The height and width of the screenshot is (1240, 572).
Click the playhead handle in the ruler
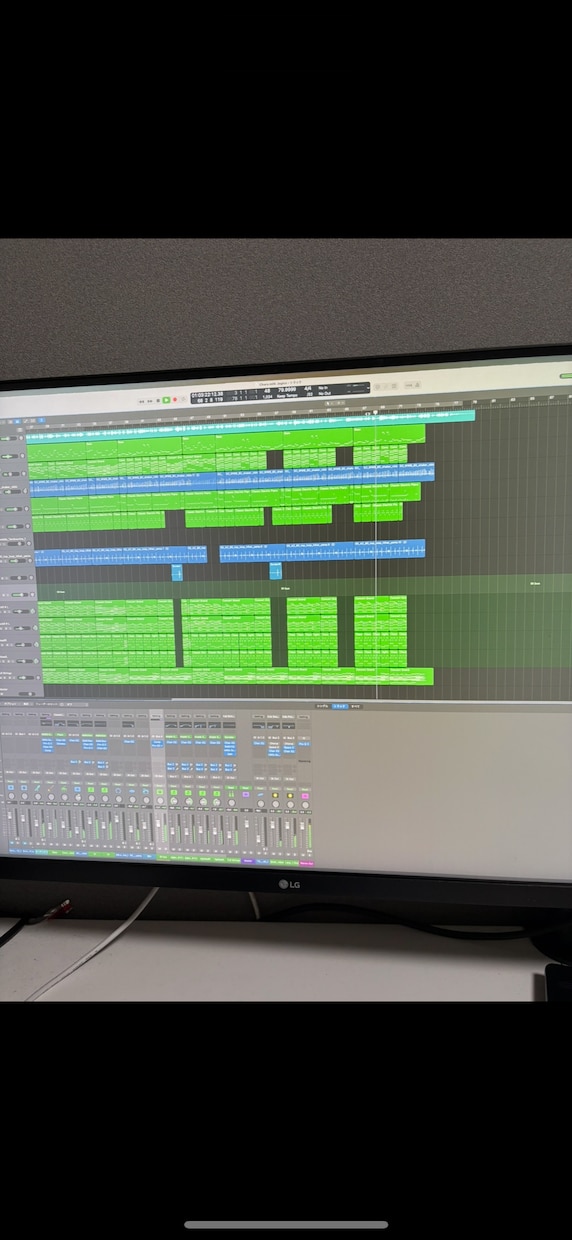click(376, 412)
